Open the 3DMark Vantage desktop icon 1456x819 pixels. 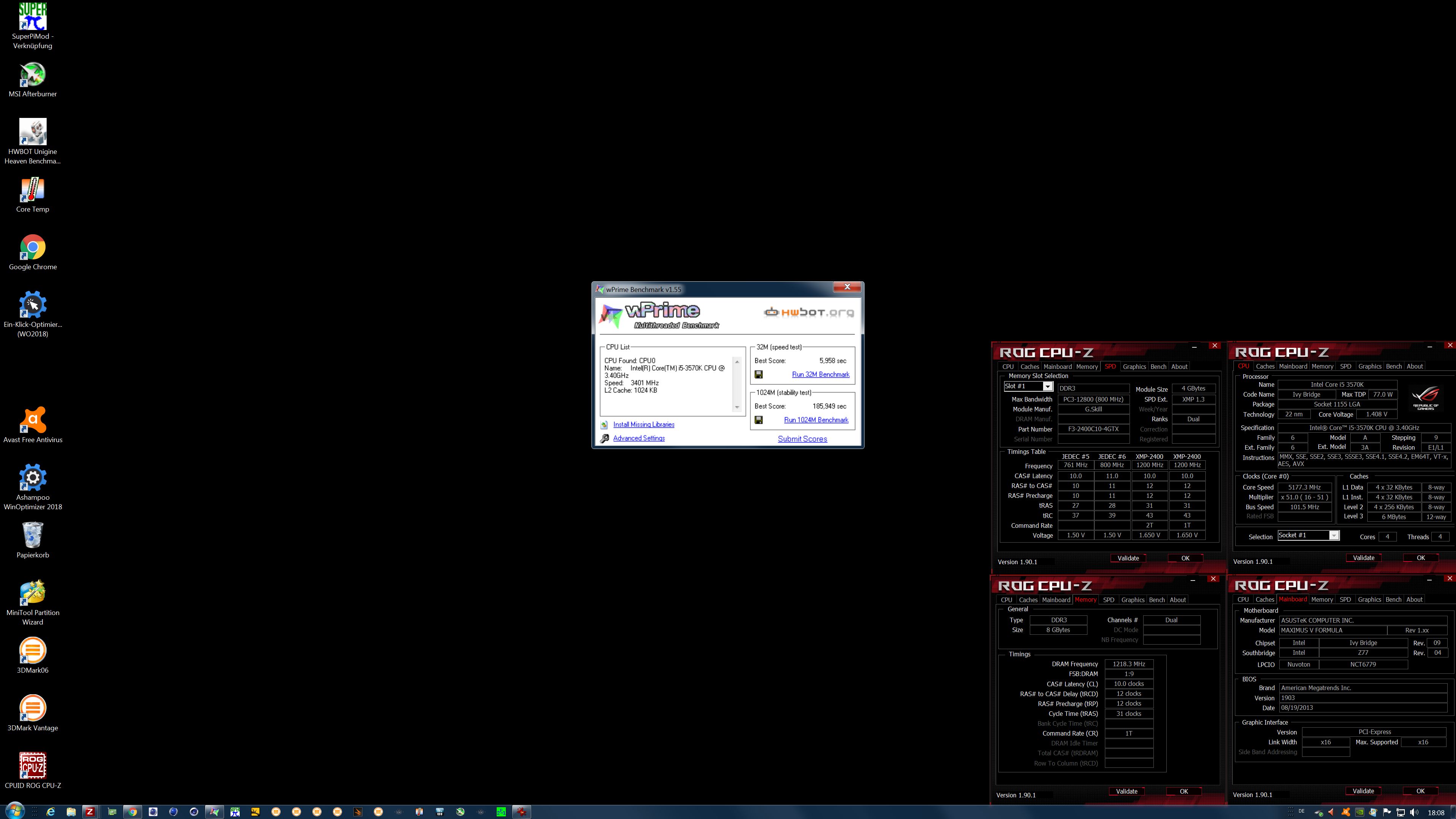point(33,713)
